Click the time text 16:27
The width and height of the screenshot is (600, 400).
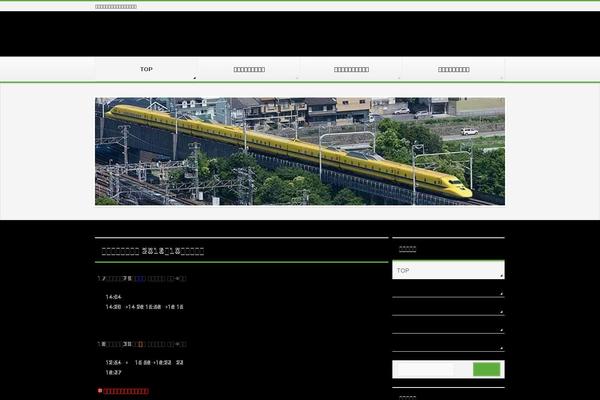click(x=113, y=372)
